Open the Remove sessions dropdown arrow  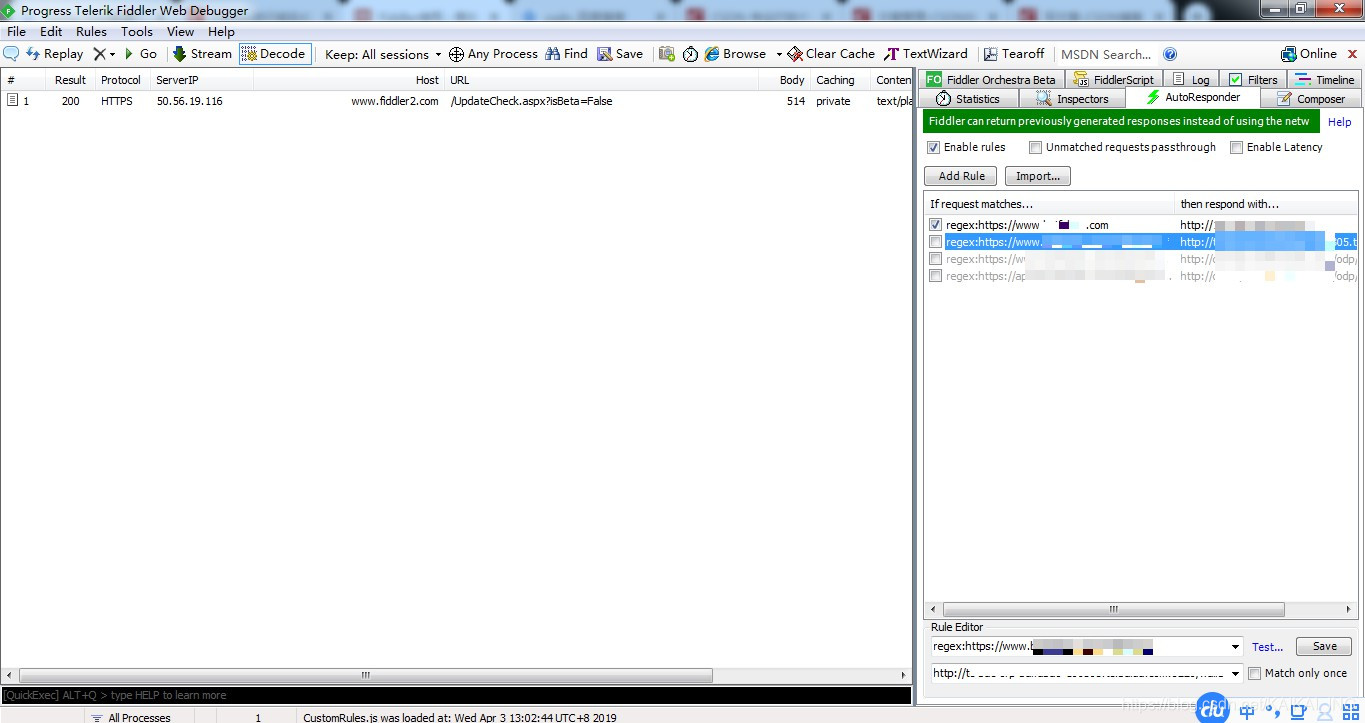(112, 54)
